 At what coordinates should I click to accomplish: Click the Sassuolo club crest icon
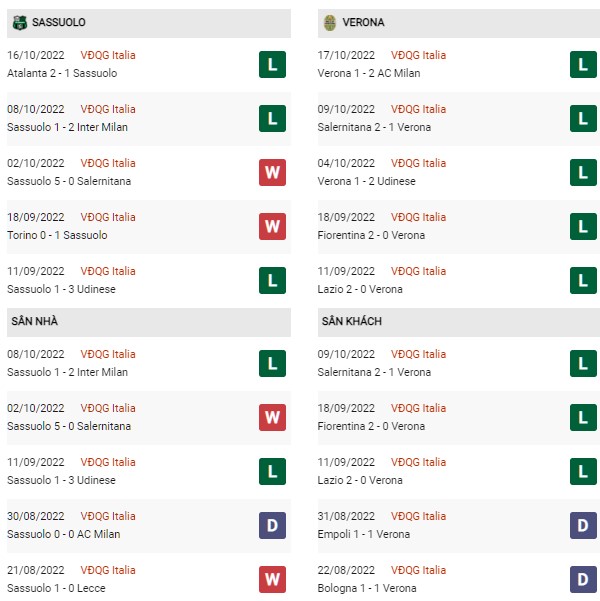click(20, 23)
